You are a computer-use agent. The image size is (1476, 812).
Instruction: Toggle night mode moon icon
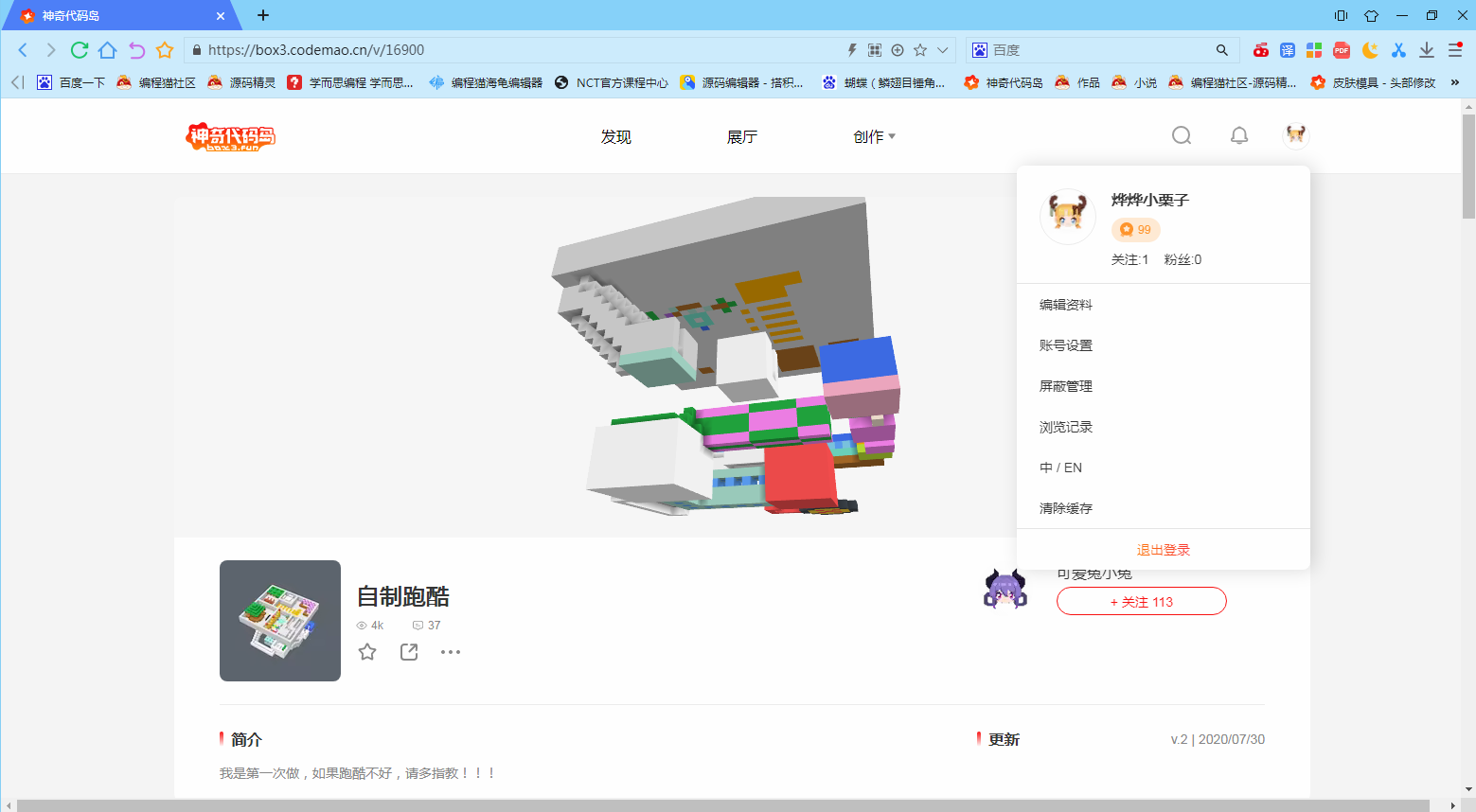coord(1370,50)
